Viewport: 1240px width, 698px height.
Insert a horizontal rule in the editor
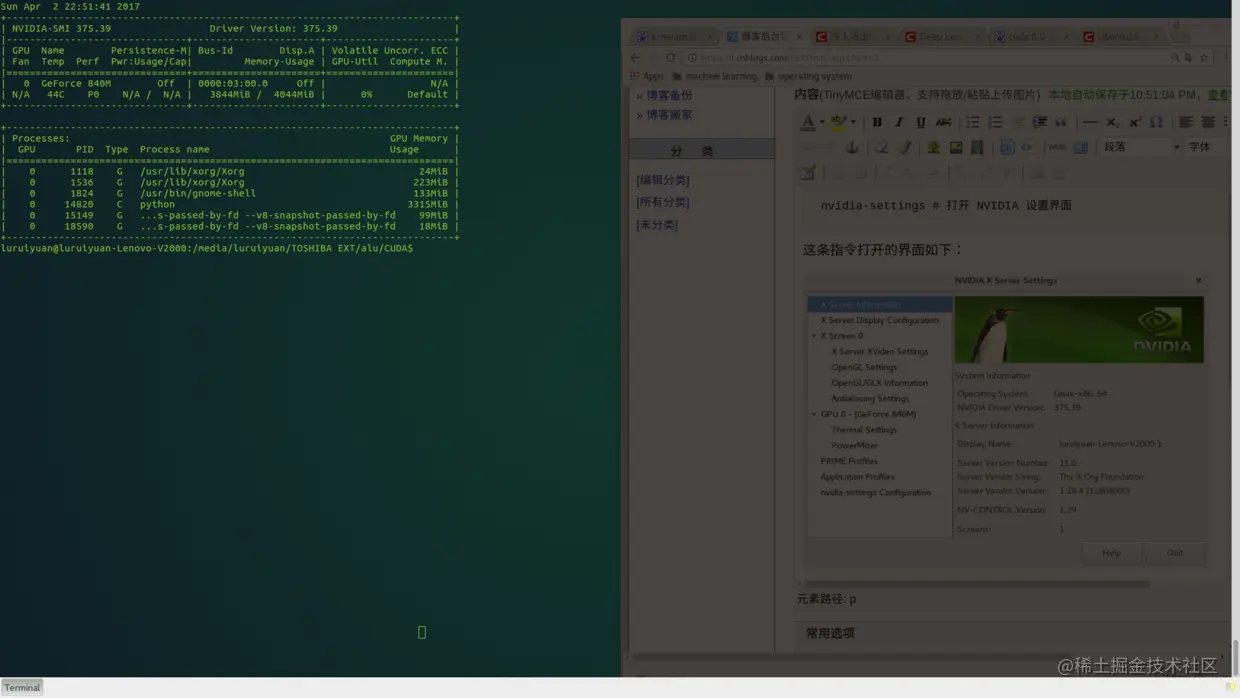[1089, 121]
